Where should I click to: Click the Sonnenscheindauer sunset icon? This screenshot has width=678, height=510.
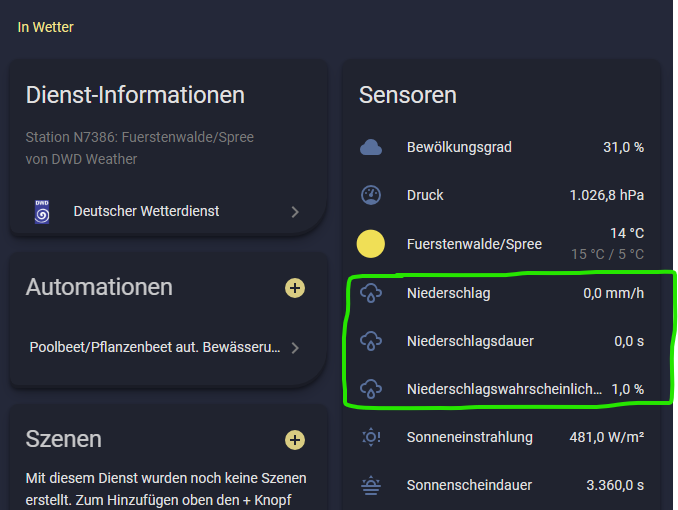coord(371,485)
